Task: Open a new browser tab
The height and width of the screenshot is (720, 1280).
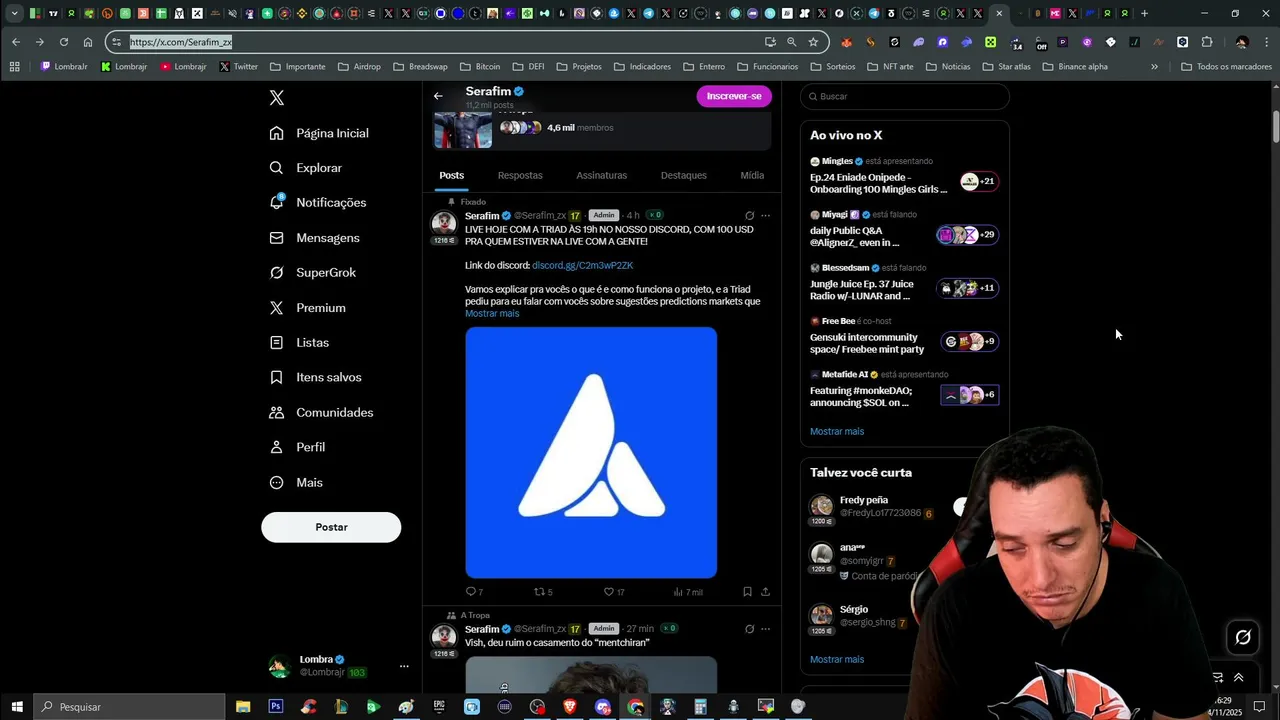Action: pyautogui.click(x=1144, y=13)
